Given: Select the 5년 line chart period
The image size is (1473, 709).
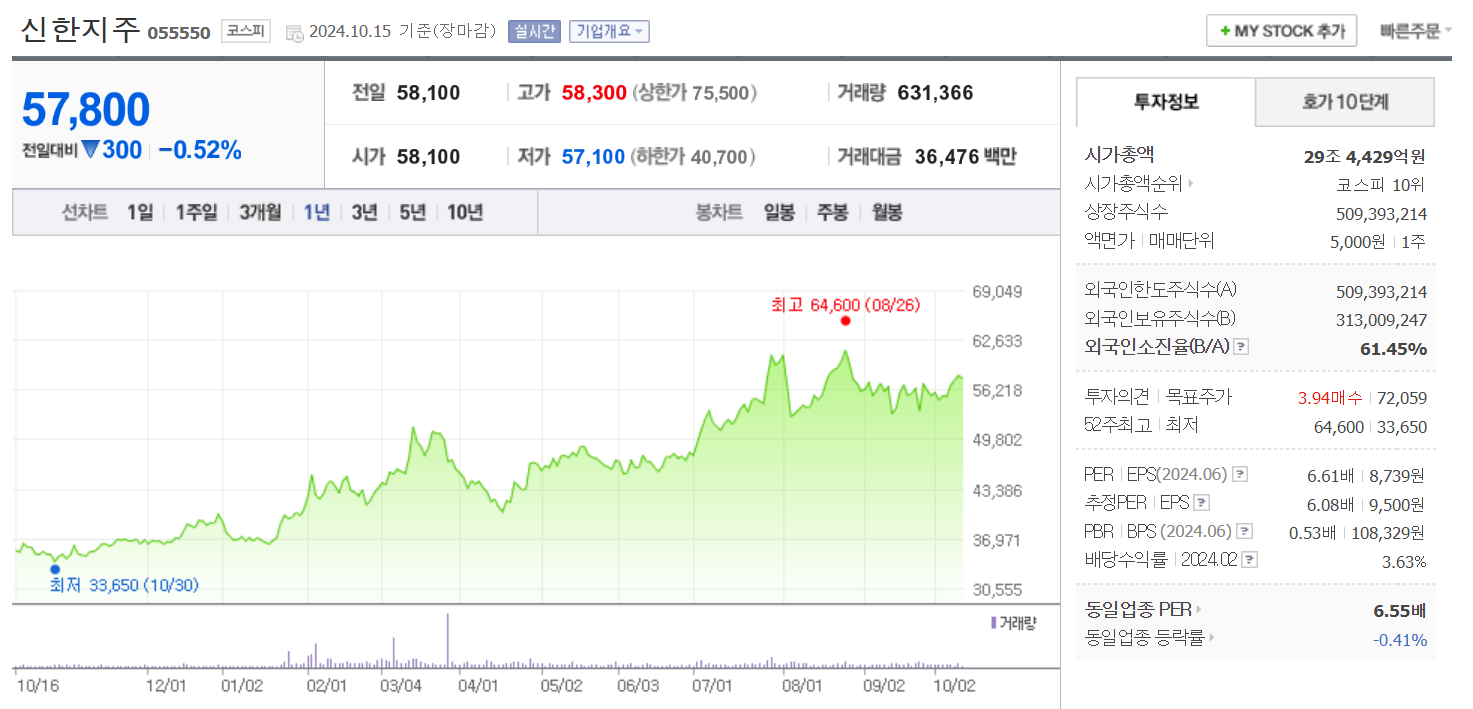Looking at the screenshot, I should (413, 212).
